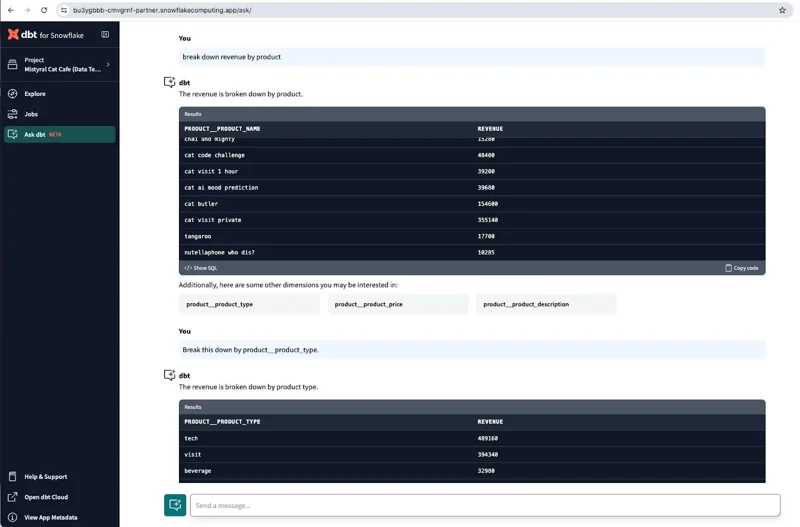Select the beverage product type row
Image resolution: width=800 pixels, height=527 pixels.
(x=472, y=471)
